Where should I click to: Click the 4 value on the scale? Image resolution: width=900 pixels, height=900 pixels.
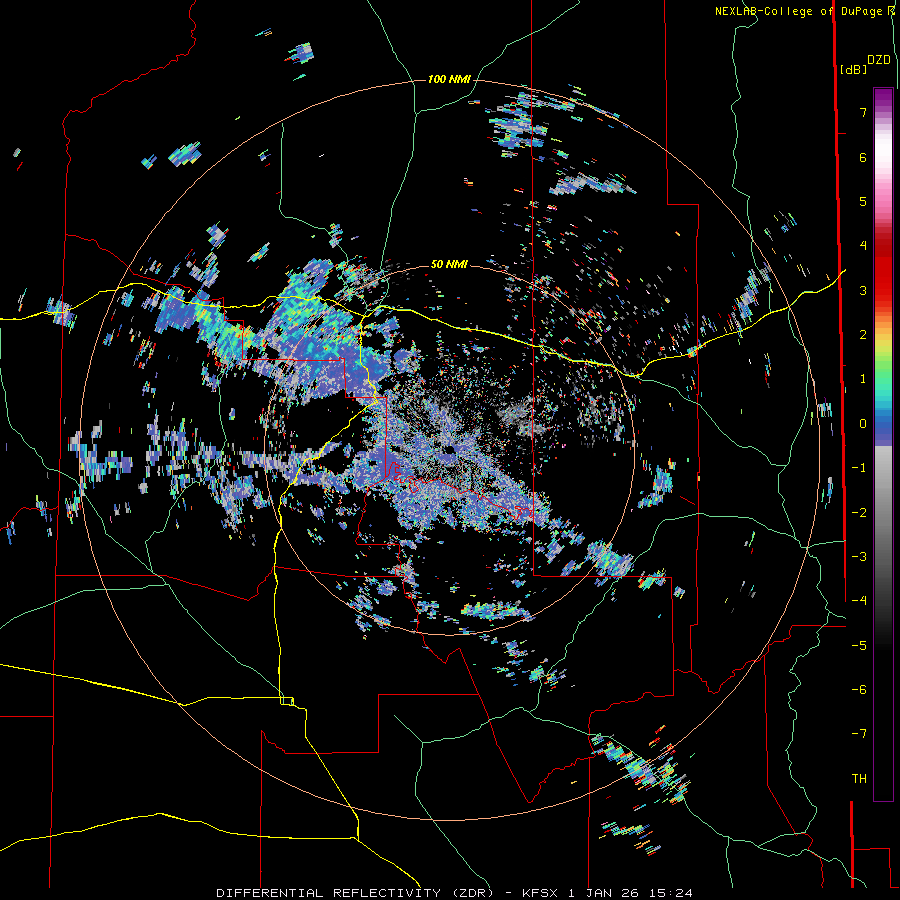tap(862, 246)
